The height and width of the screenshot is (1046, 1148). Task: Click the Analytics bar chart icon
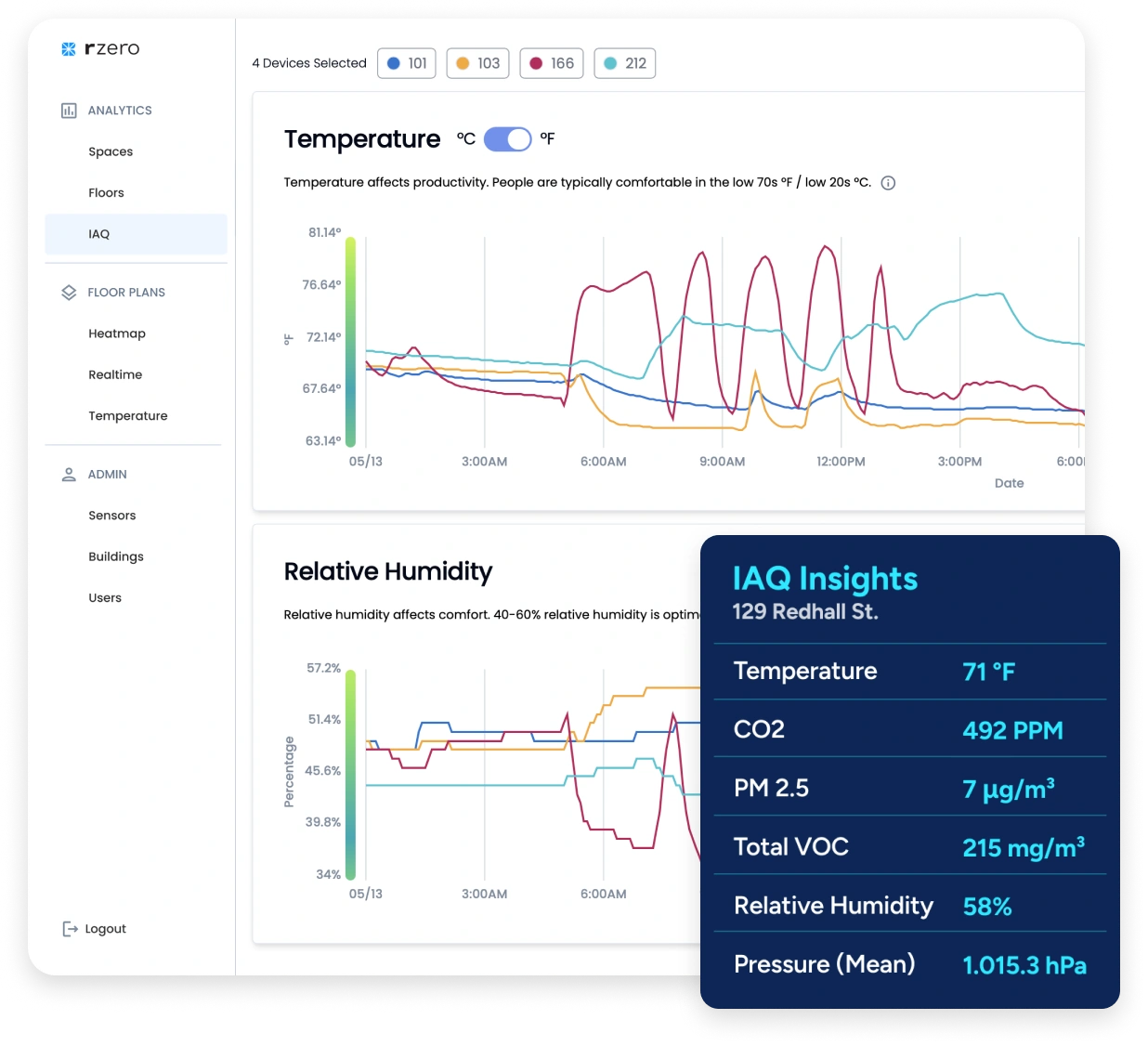69,111
